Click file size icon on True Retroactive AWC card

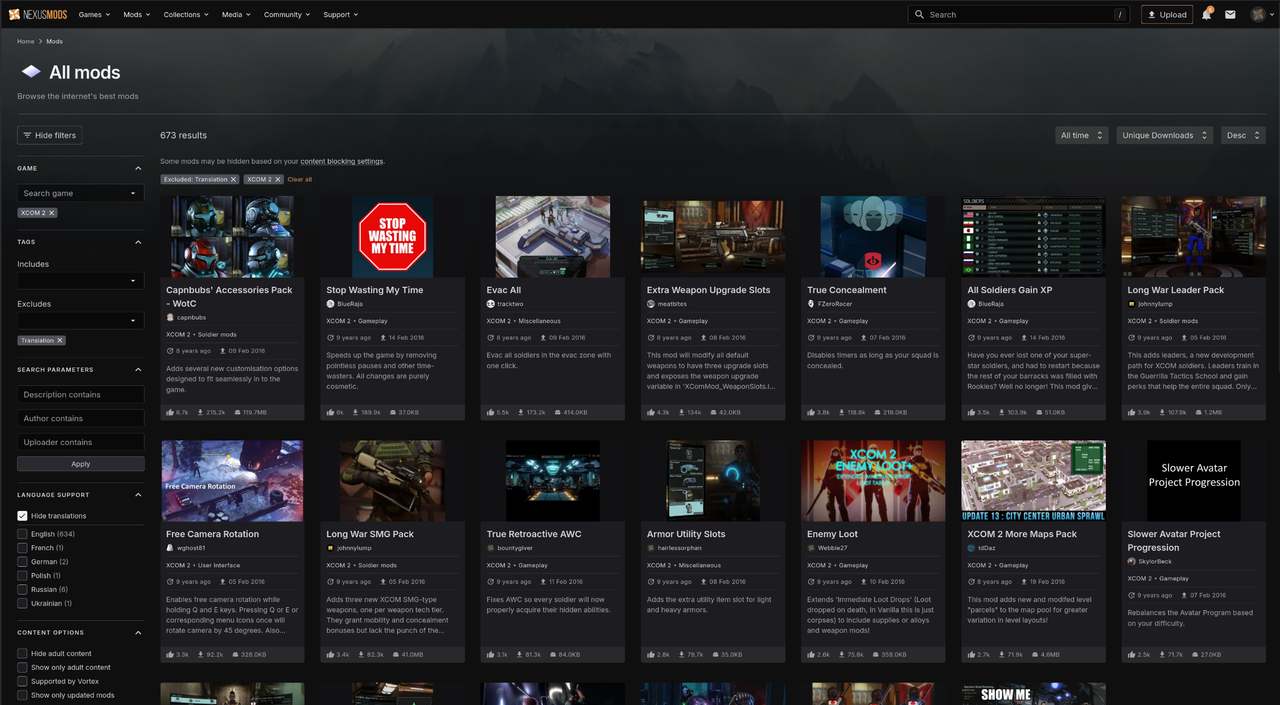pyautogui.click(x=552, y=655)
